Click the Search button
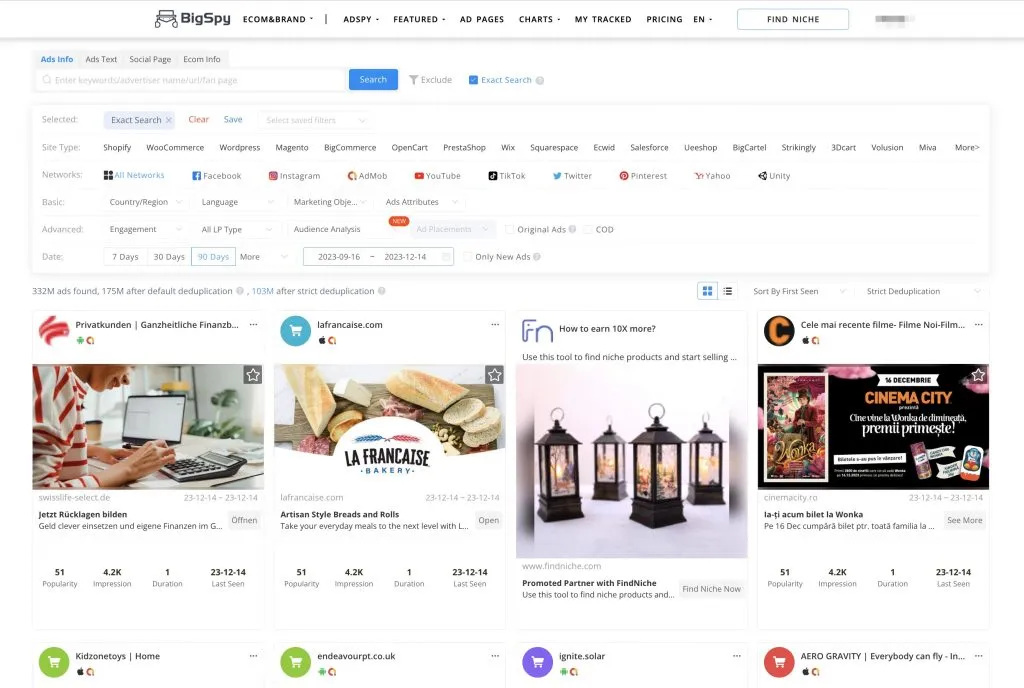Viewport: 1024px width, 688px height. tap(373, 79)
